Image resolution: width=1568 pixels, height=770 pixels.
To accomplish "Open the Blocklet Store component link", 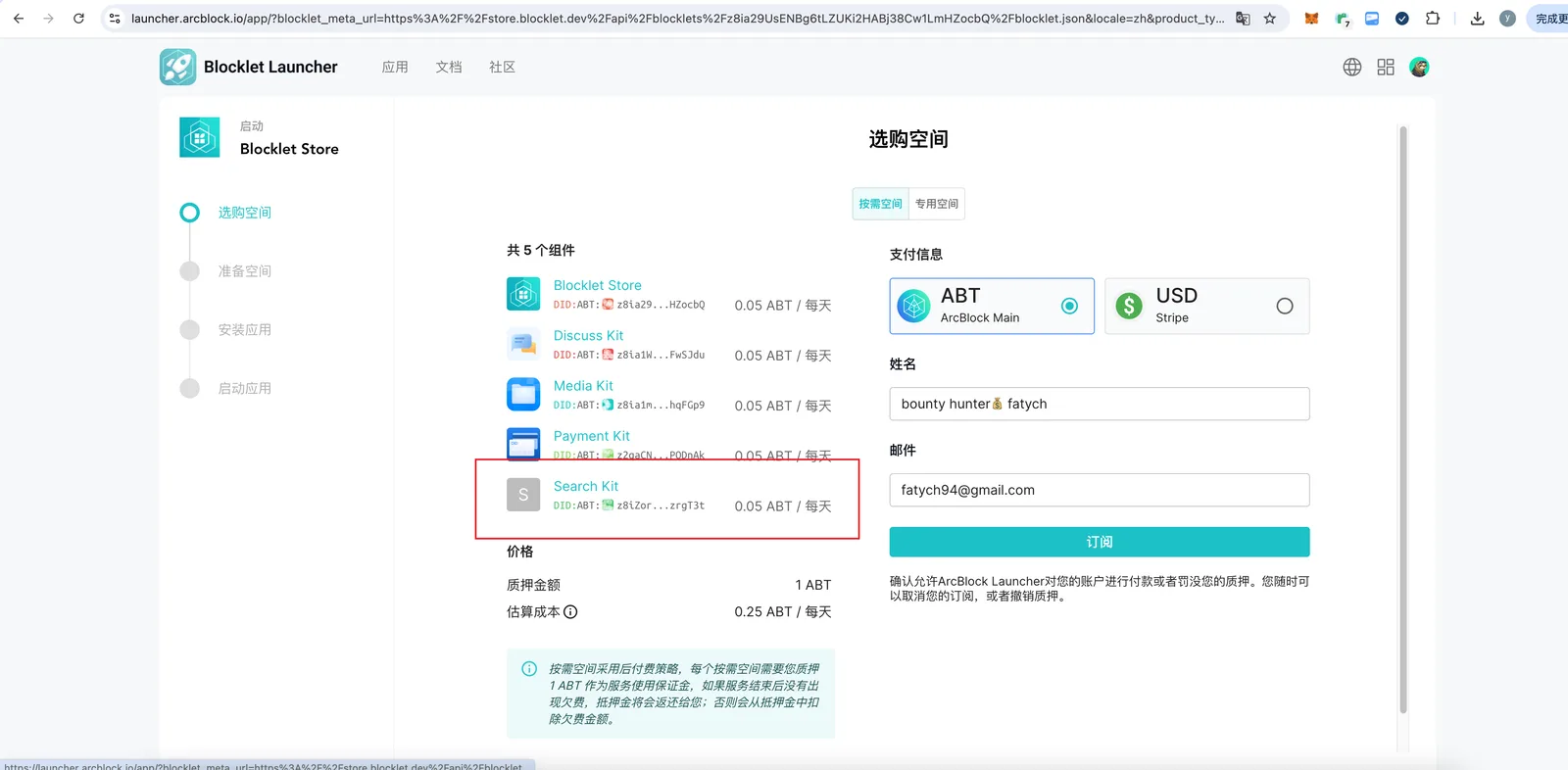I will tap(598, 285).
